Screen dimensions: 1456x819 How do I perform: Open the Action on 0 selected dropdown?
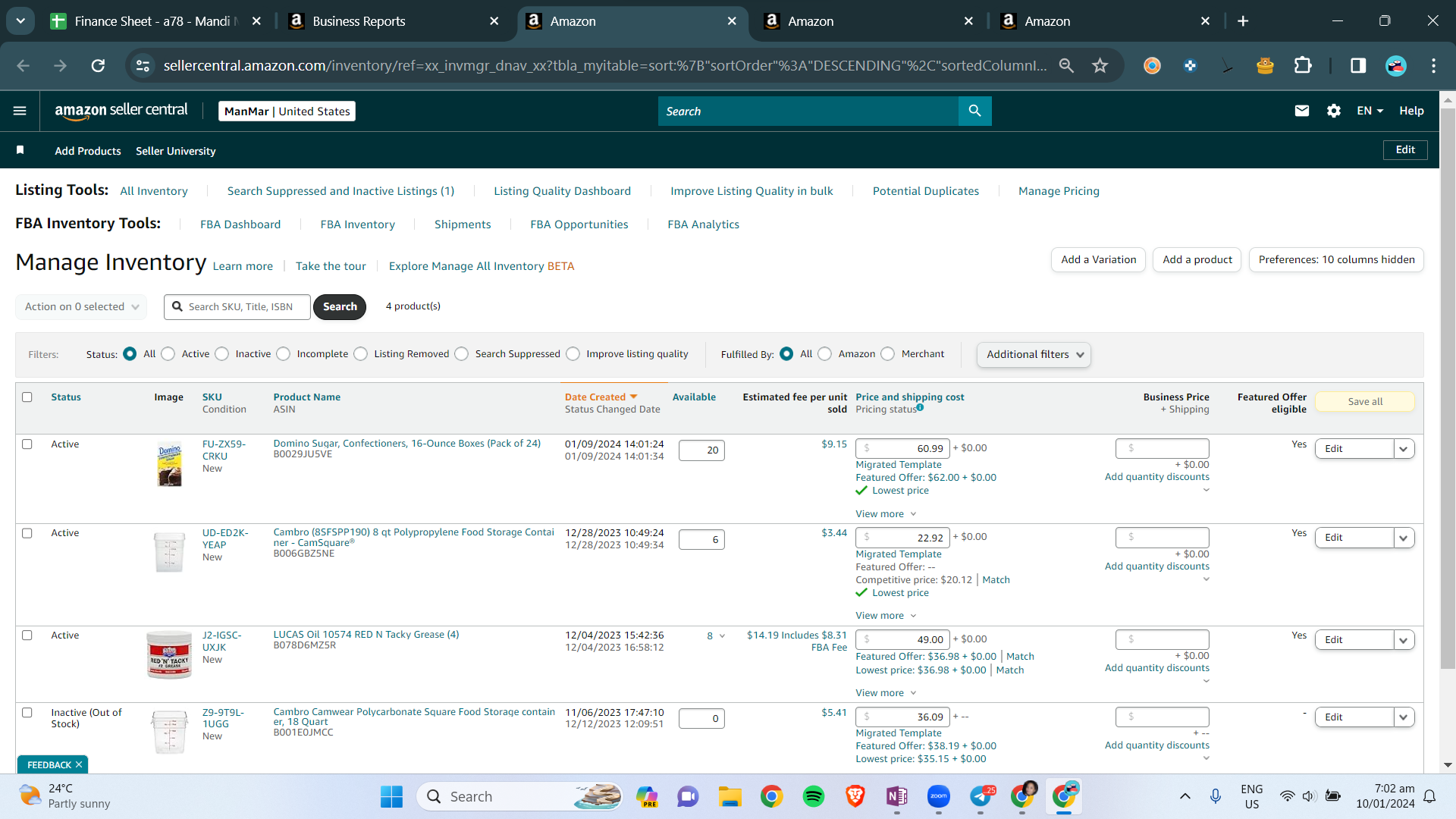point(82,306)
